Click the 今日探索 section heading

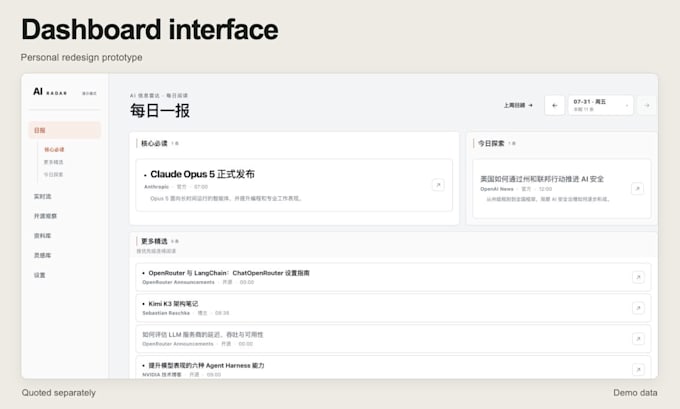[491, 143]
